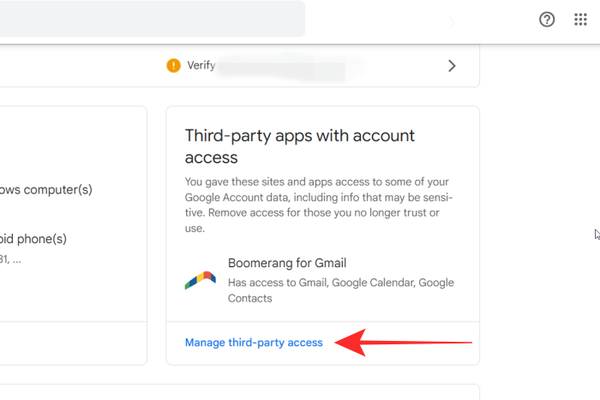Click the card partially visible at the bottom

240,392
